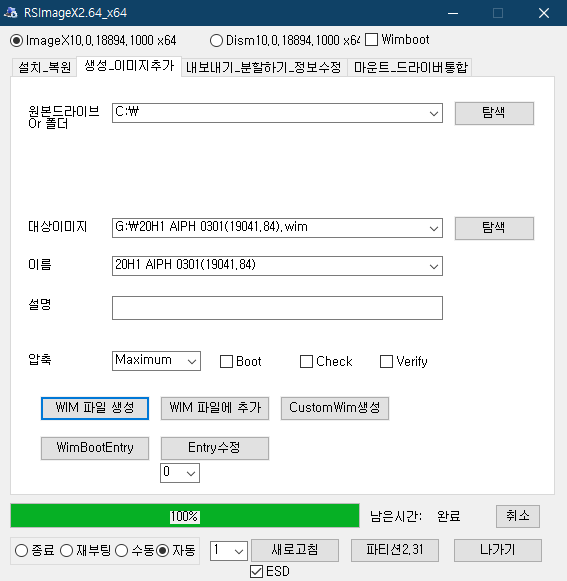Click the RSImageX app icon in title bar

click(x=11, y=13)
